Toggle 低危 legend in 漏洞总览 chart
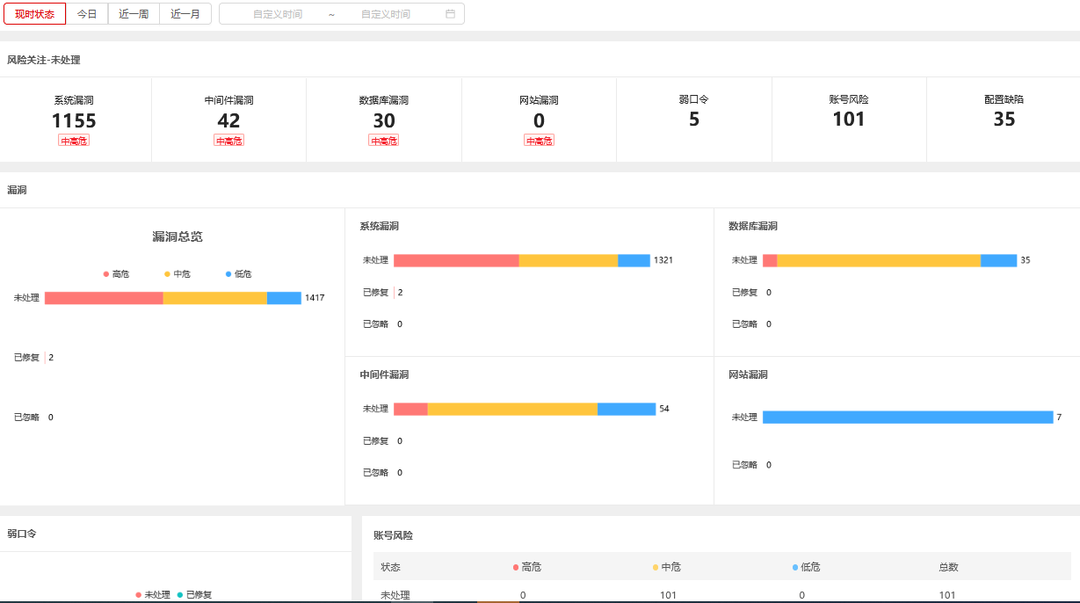Image resolution: width=1080 pixels, height=603 pixels. [x=238, y=274]
